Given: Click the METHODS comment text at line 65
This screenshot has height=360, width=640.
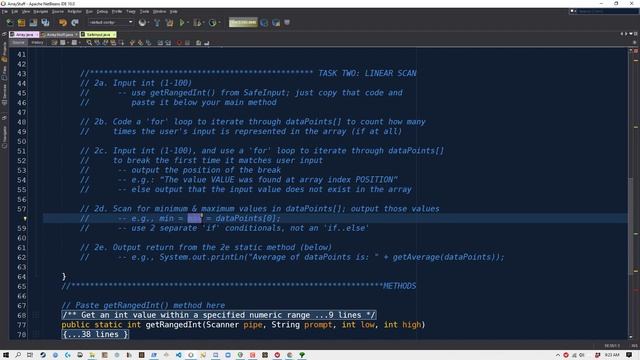Looking at the screenshot, I should [x=399, y=286].
